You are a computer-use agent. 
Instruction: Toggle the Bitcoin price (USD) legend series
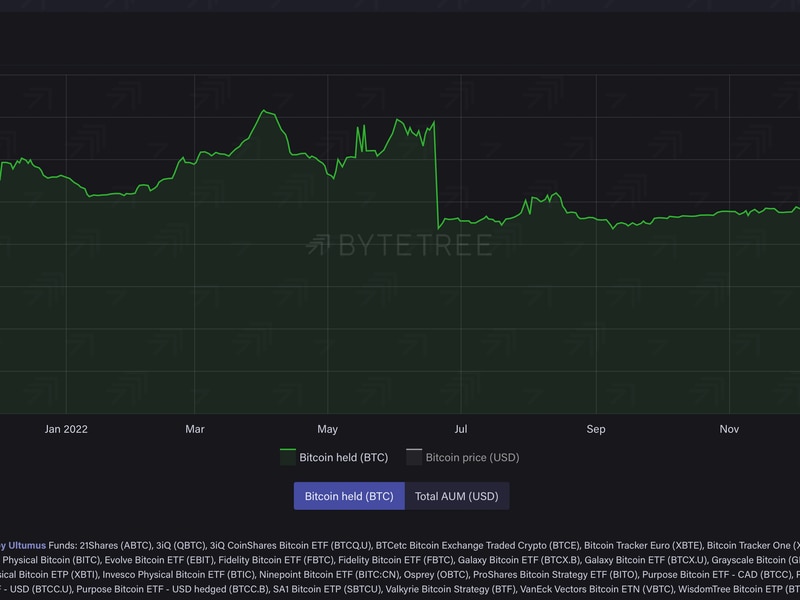(x=472, y=458)
